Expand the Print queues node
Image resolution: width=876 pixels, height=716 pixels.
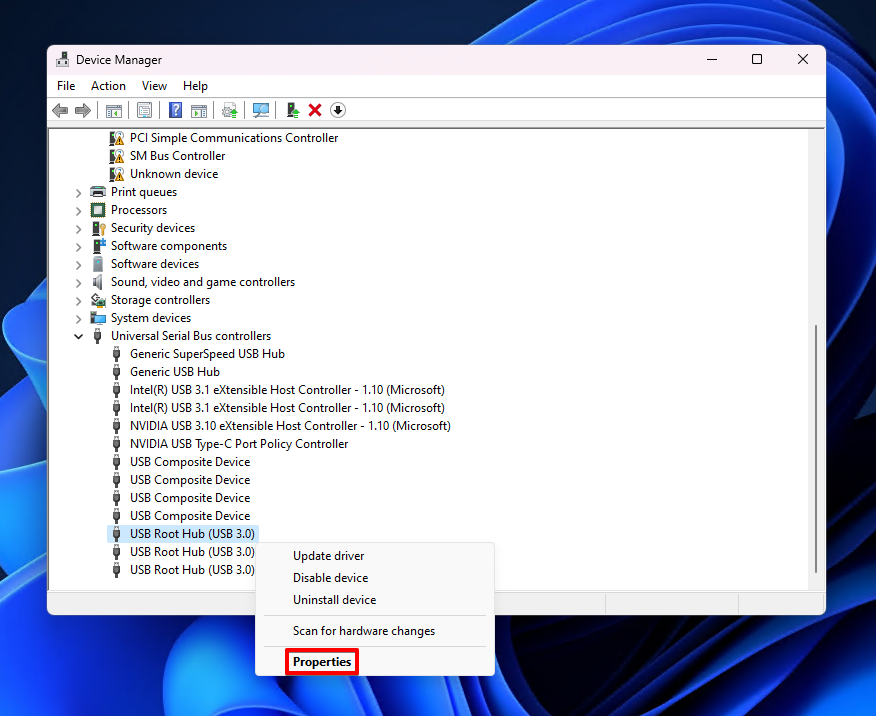coord(78,191)
